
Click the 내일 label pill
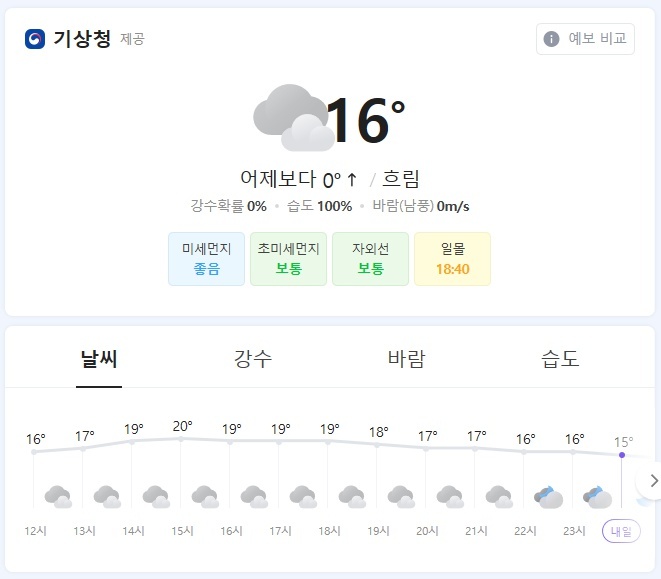[621, 531]
